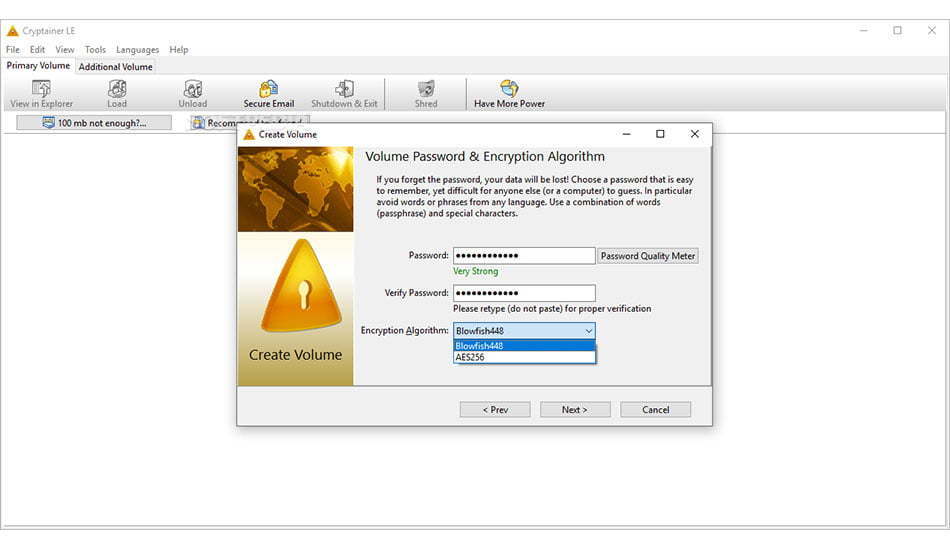
Task: Click the Volume Password & Encryption Algorithm heading
Action: (x=485, y=156)
